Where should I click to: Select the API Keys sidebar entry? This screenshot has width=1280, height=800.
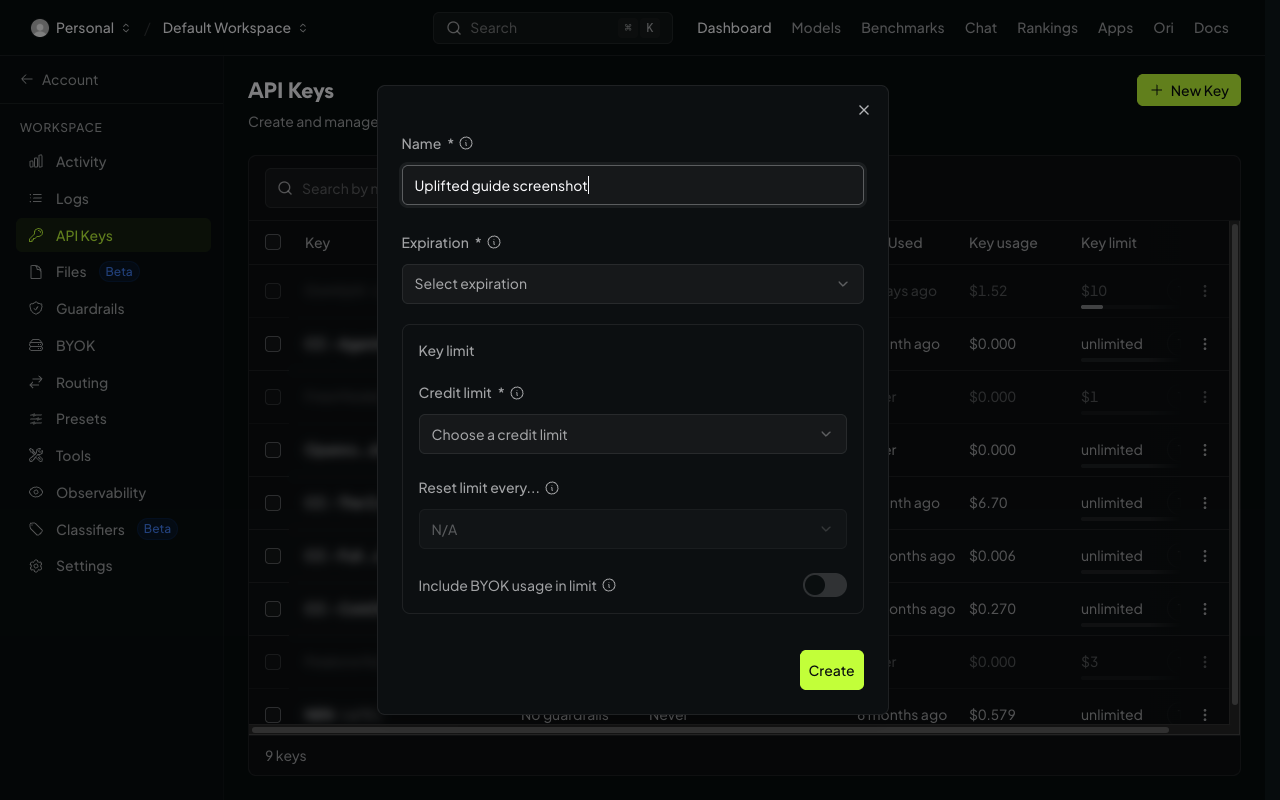(x=114, y=236)
